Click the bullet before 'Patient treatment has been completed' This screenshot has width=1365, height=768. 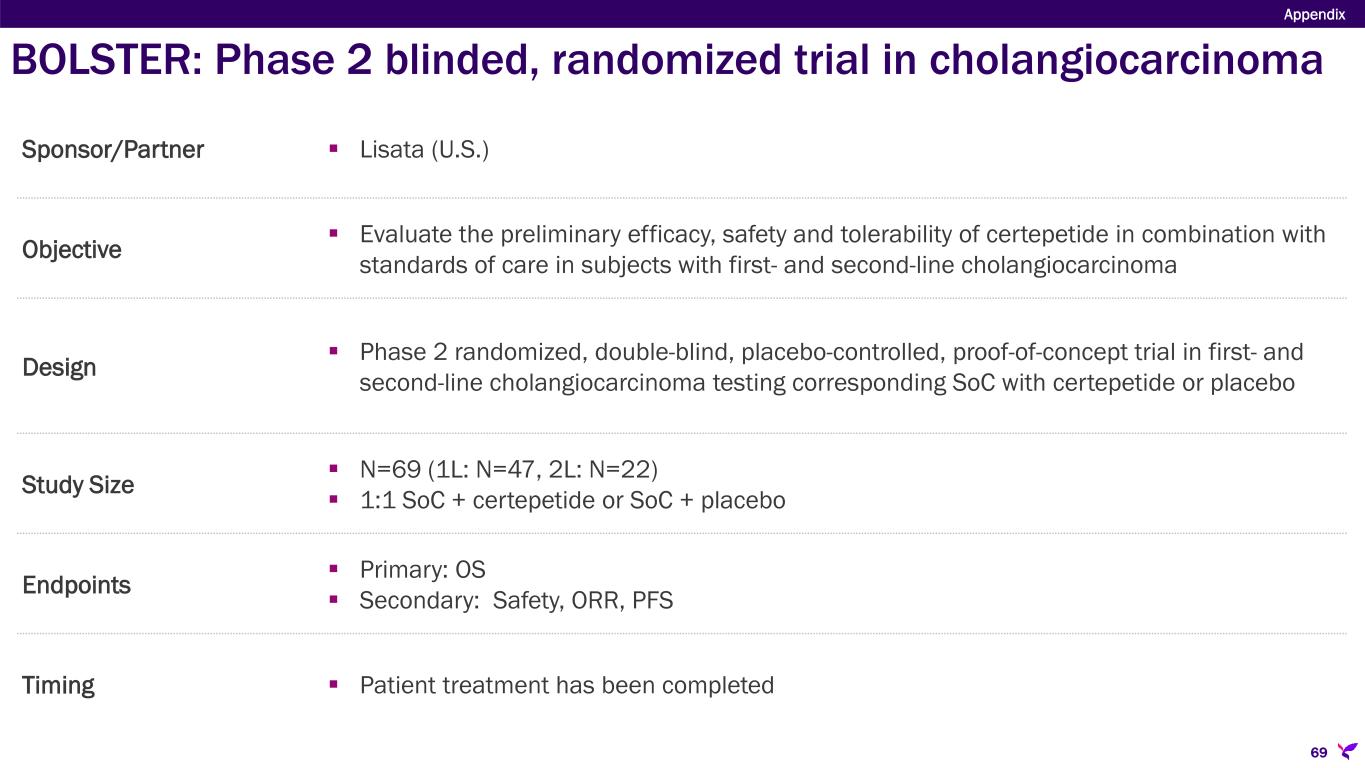[x=334, y=685]
